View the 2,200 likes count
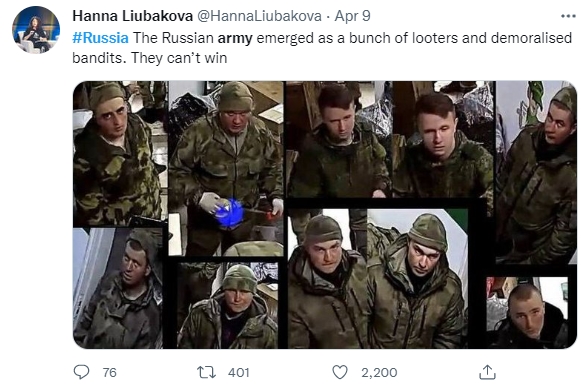 [379, 372]
